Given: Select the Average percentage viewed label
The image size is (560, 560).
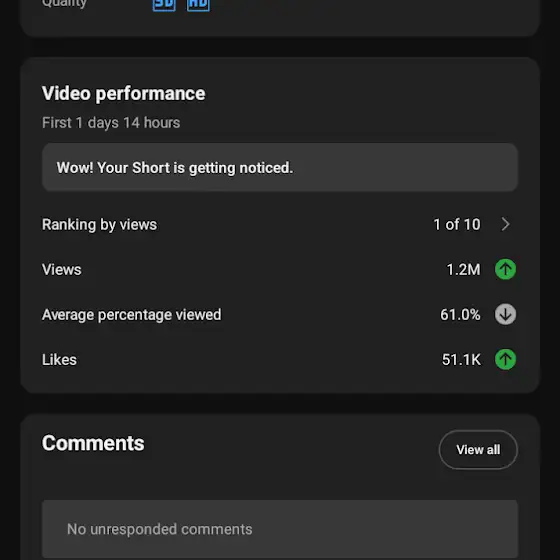Looking at the screenshot, I should tap(131, 315).
